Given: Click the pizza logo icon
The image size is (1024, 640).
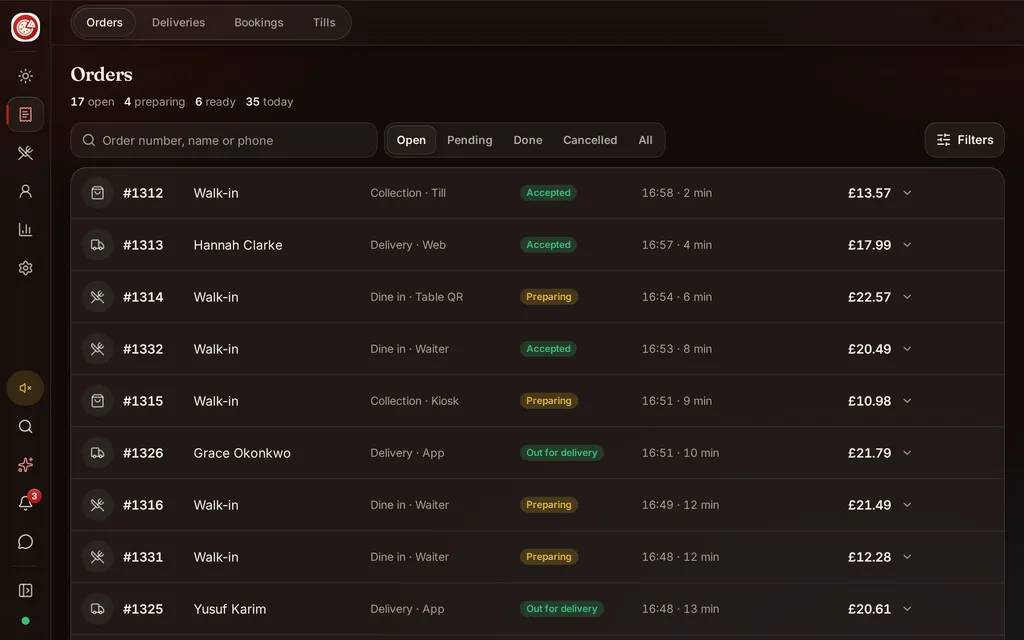Looking at the screenshot, I should tap(25, 27).
